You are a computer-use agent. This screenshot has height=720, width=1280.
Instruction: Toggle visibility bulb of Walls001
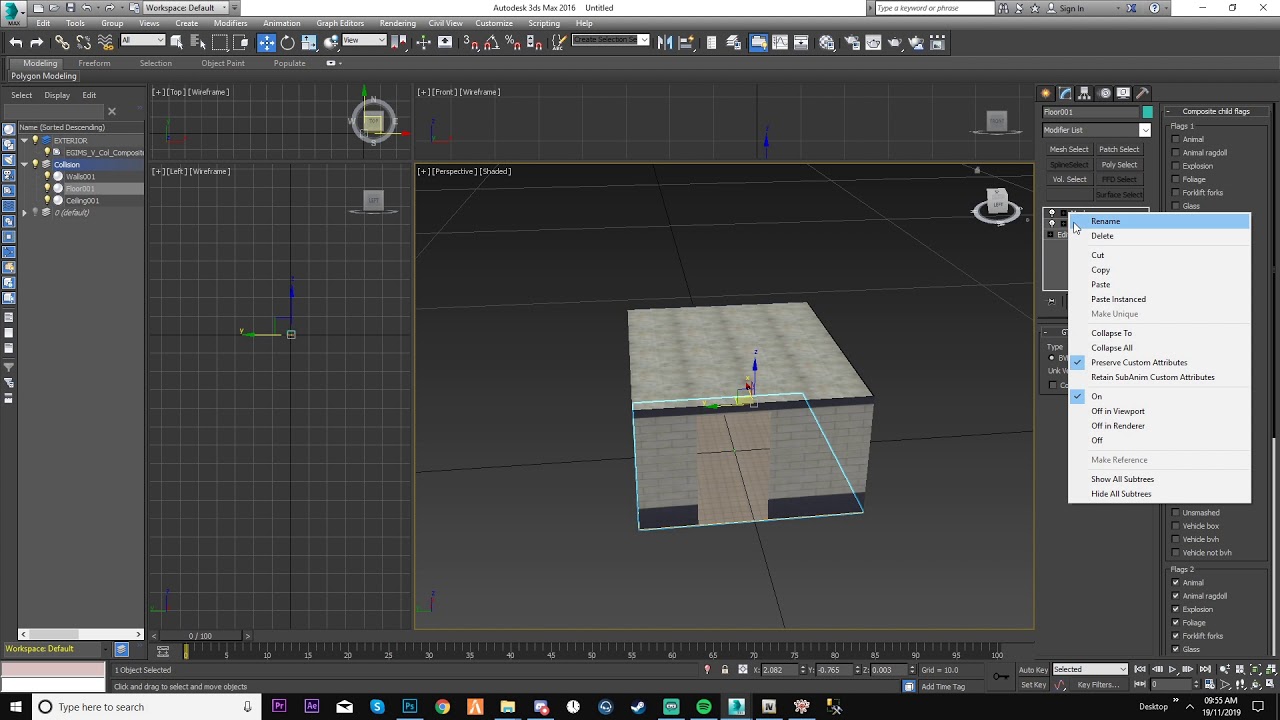(x=47, y=177)
